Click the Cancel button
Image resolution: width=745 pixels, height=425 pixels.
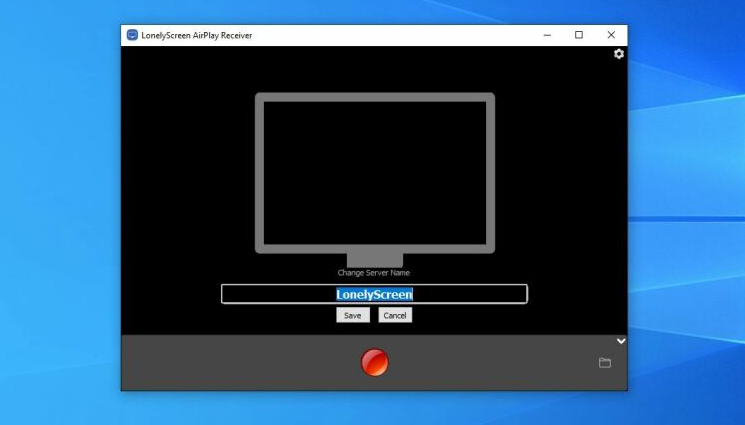[x=395, y=315]
